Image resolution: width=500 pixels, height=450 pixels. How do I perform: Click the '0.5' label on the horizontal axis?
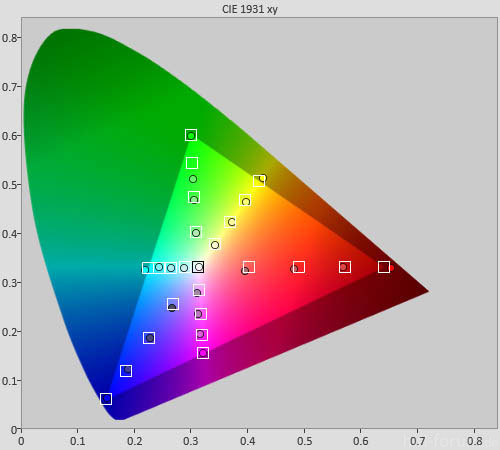pos(304,441)
